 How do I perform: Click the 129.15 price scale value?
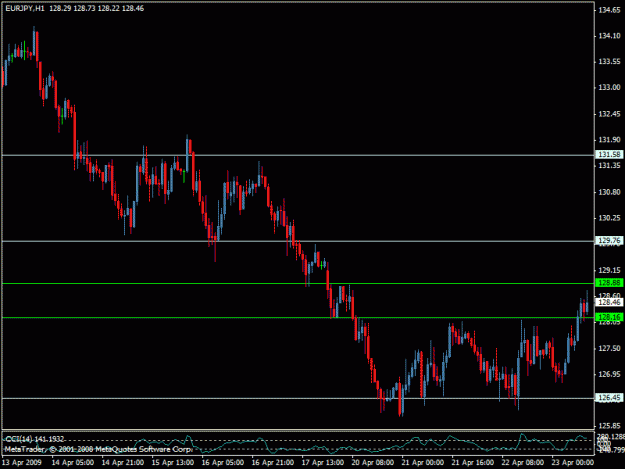click(609, 270)
